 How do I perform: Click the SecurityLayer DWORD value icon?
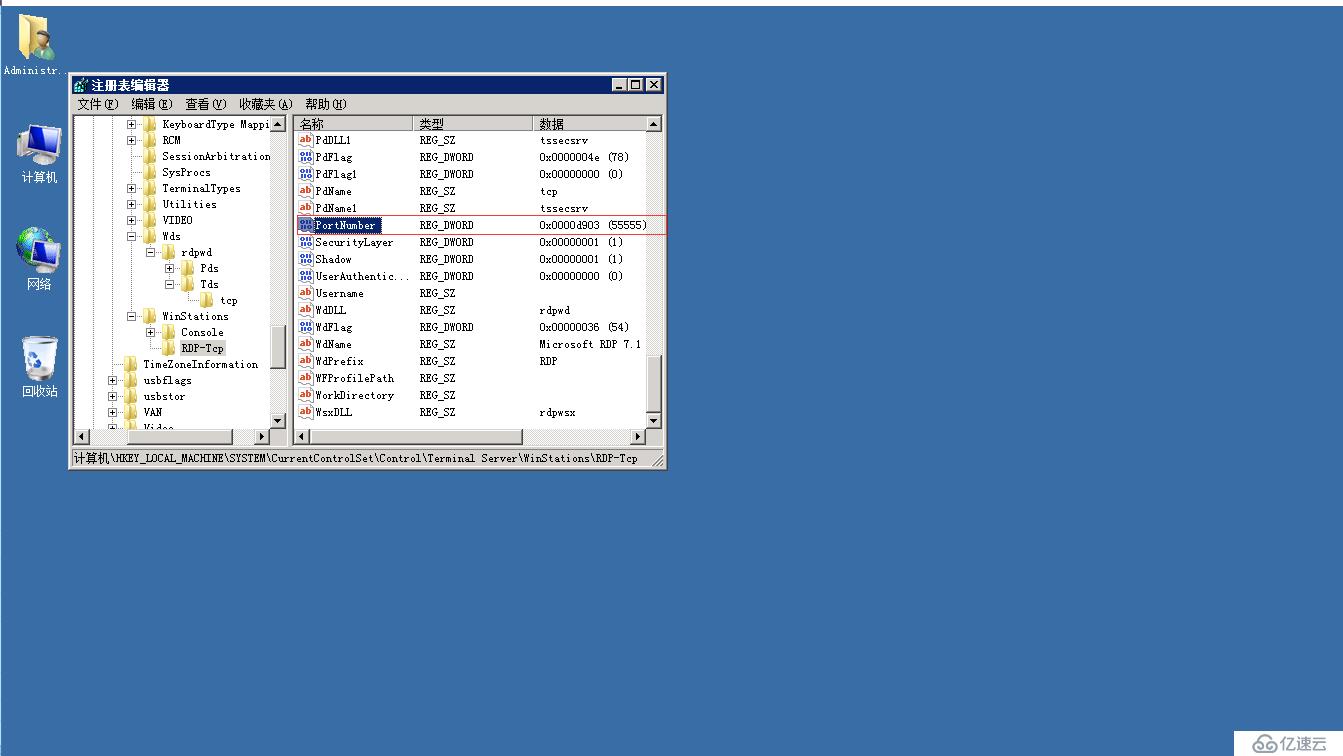(x=306, y=242)
